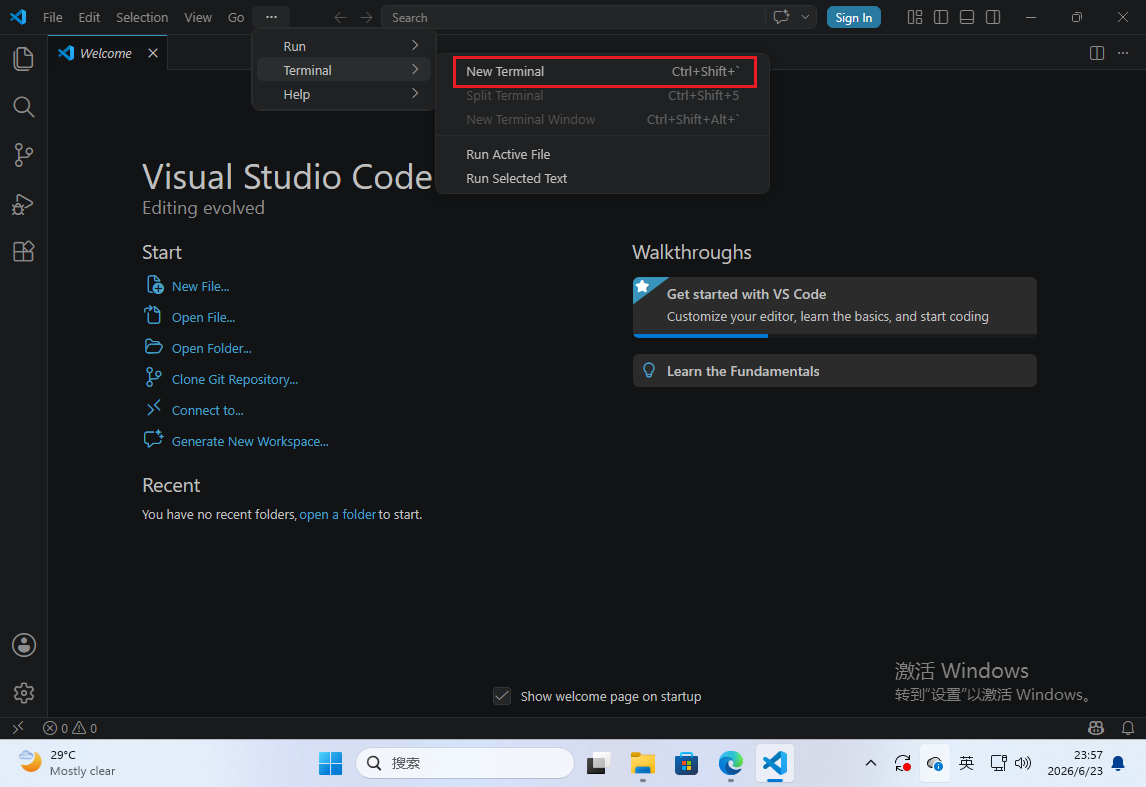This screenshot has height=787, width=1146.
Task: Toggle the bottom Panel
Action: [967, 17]
